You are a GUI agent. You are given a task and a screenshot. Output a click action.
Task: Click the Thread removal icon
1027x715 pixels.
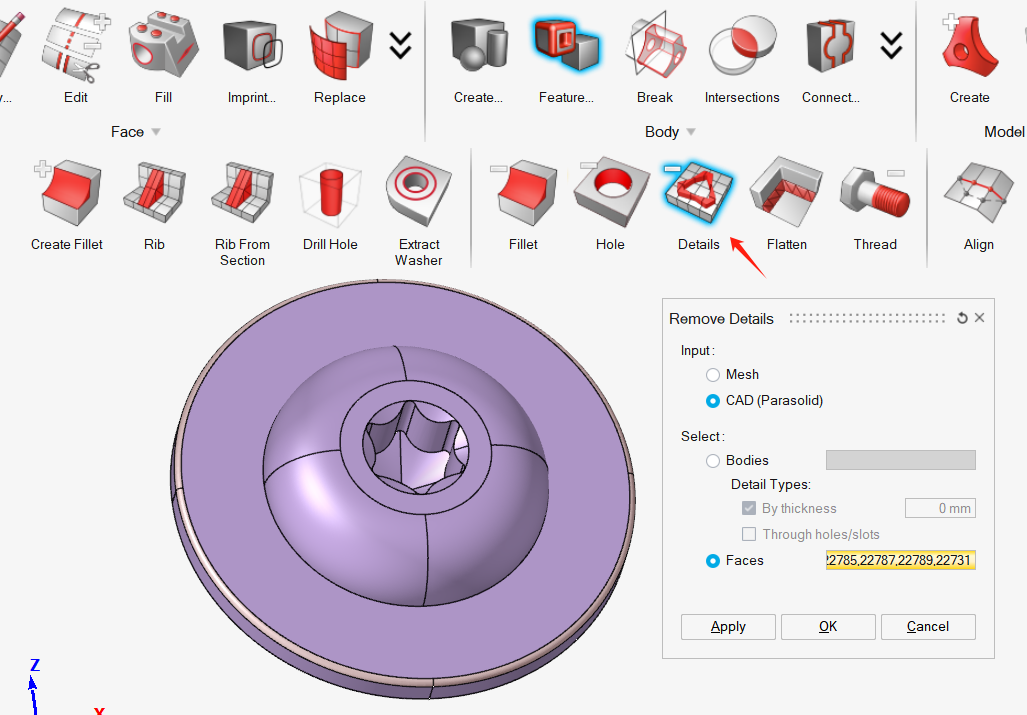875,193
